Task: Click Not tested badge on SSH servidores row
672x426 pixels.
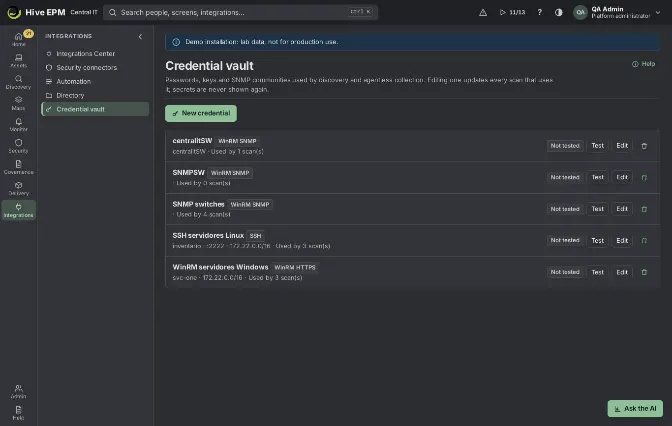Action: click(565, 240)
